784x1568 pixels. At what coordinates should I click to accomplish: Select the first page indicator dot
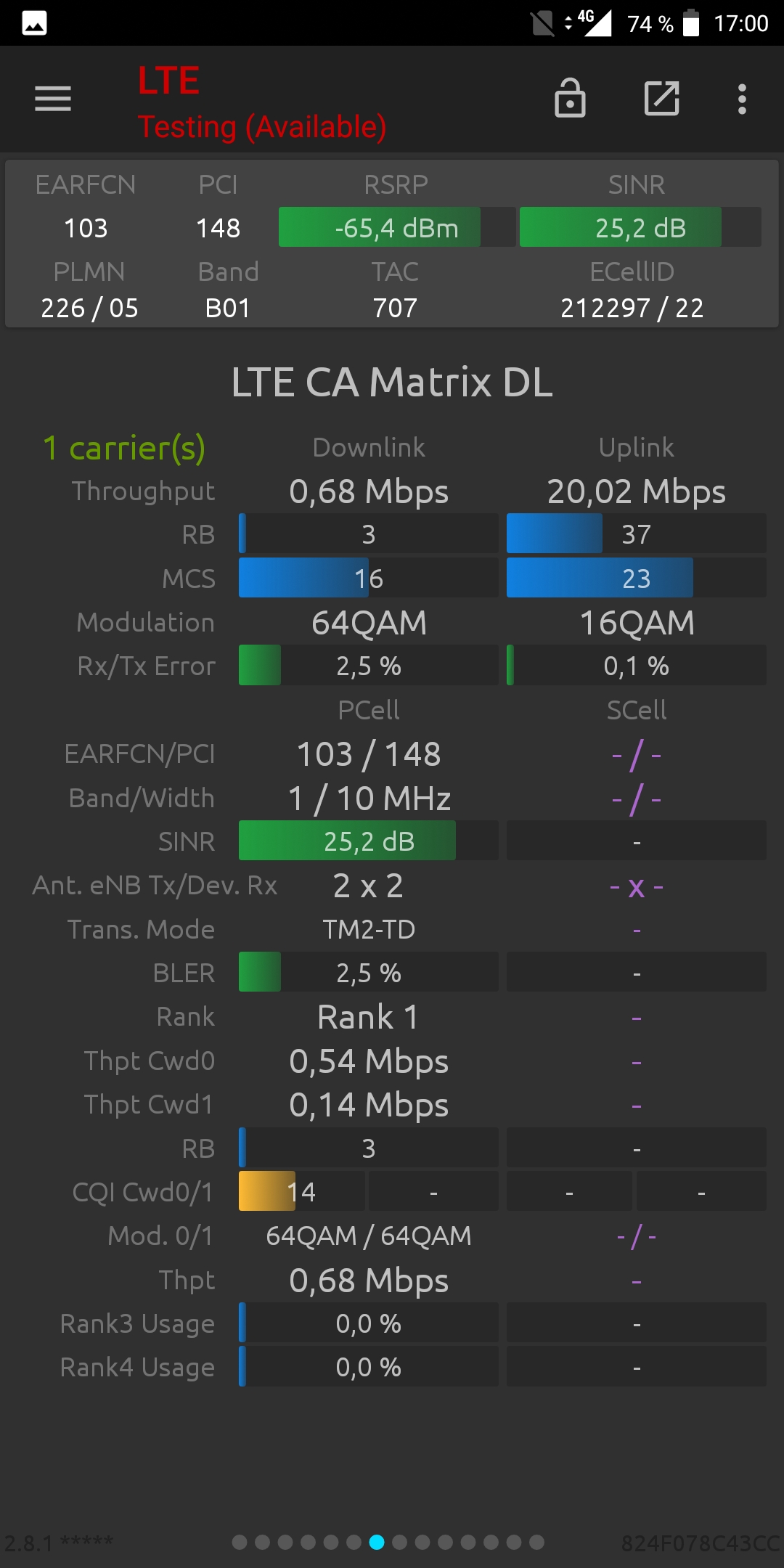click(240, 1542)
